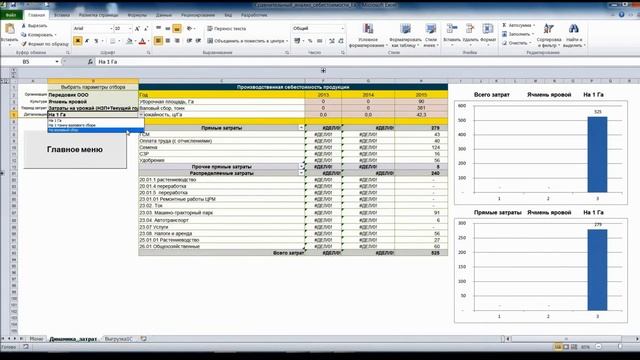Open the Copy button dropdown arrow
Screen dimensions: 640x360
(56, 35)
